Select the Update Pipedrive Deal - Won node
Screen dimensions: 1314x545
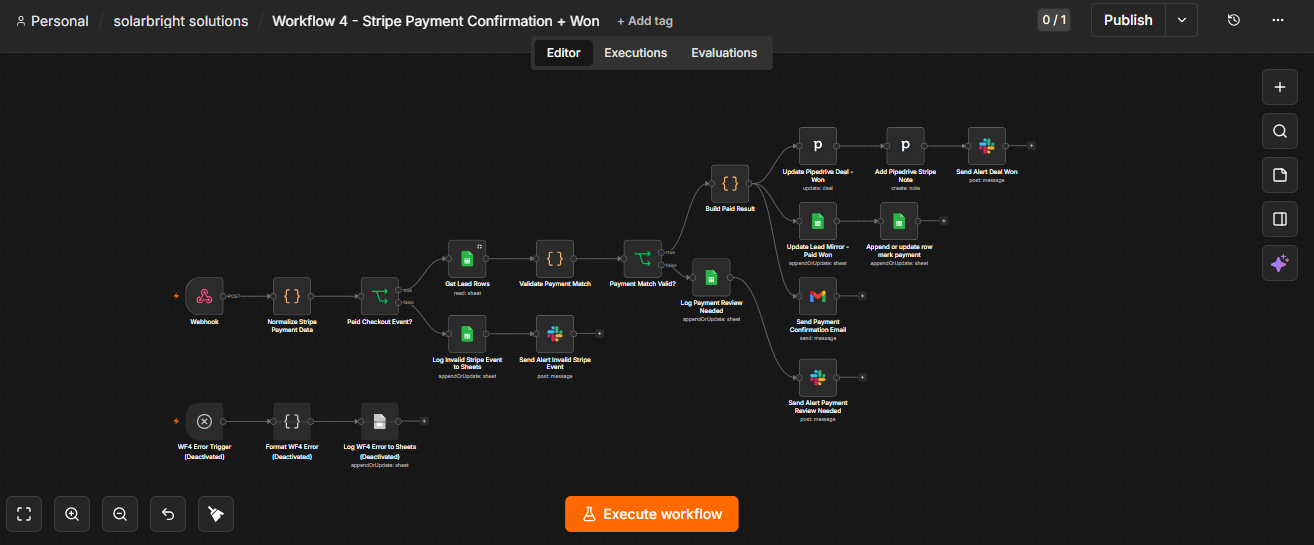818,146
